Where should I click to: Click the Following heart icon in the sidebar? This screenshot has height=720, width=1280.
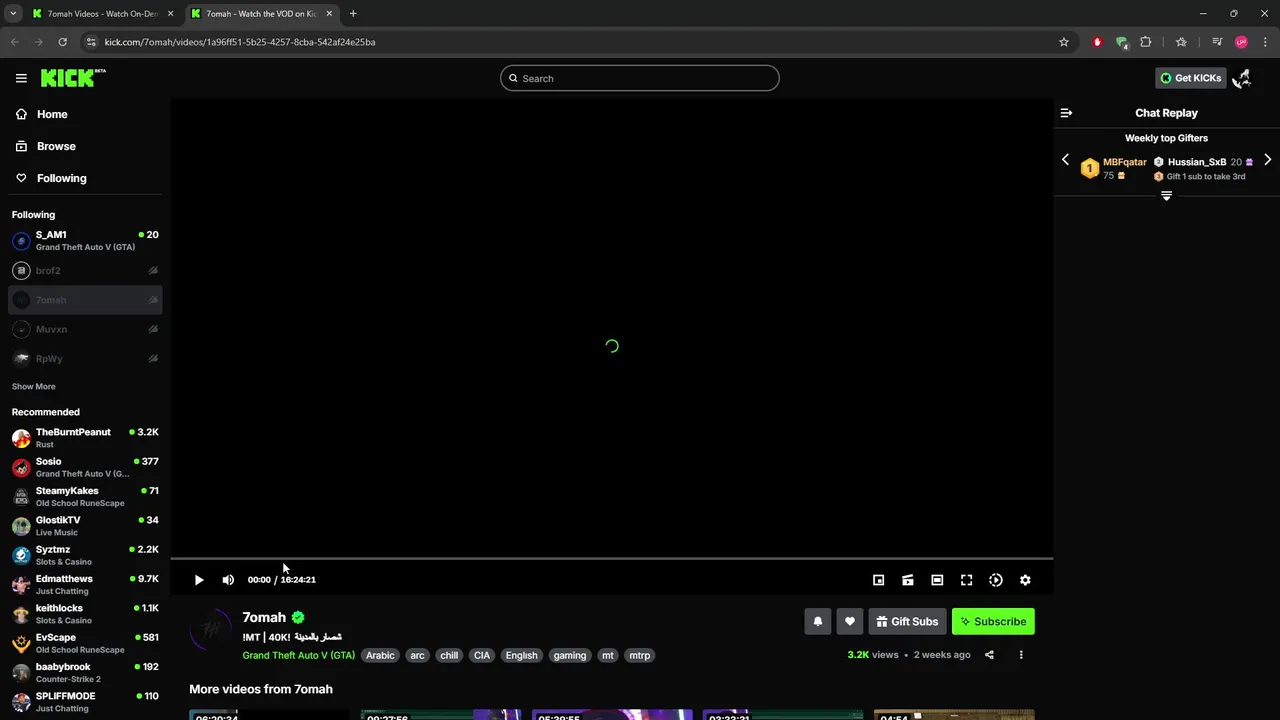(x=21, y=178)
